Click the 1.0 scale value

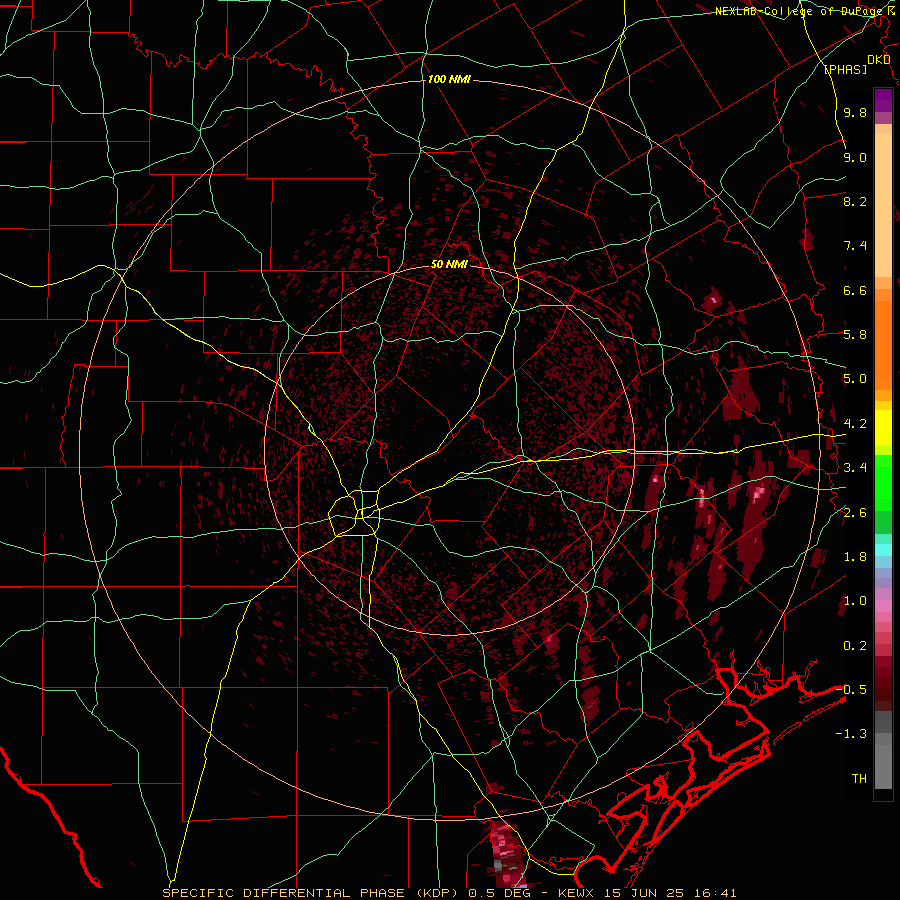pos(855,601)
